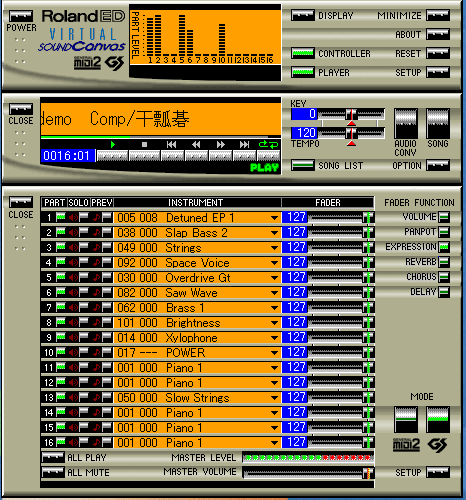Skip to the next song
The height and width of the screenshot is (500, 466).
244,155
